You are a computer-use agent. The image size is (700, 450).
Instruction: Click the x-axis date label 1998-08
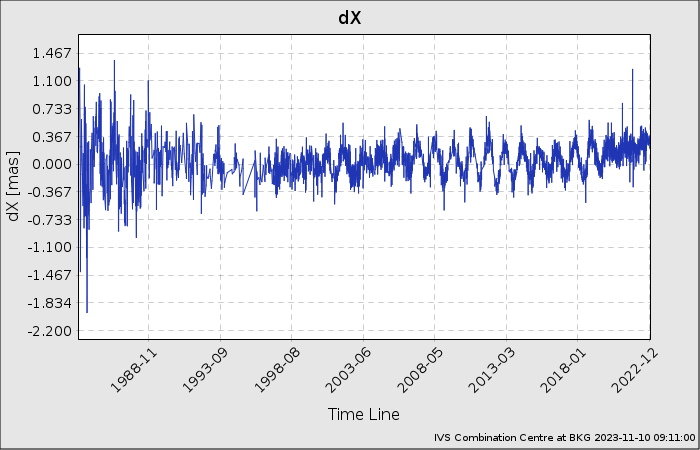[x=277, y=370]
